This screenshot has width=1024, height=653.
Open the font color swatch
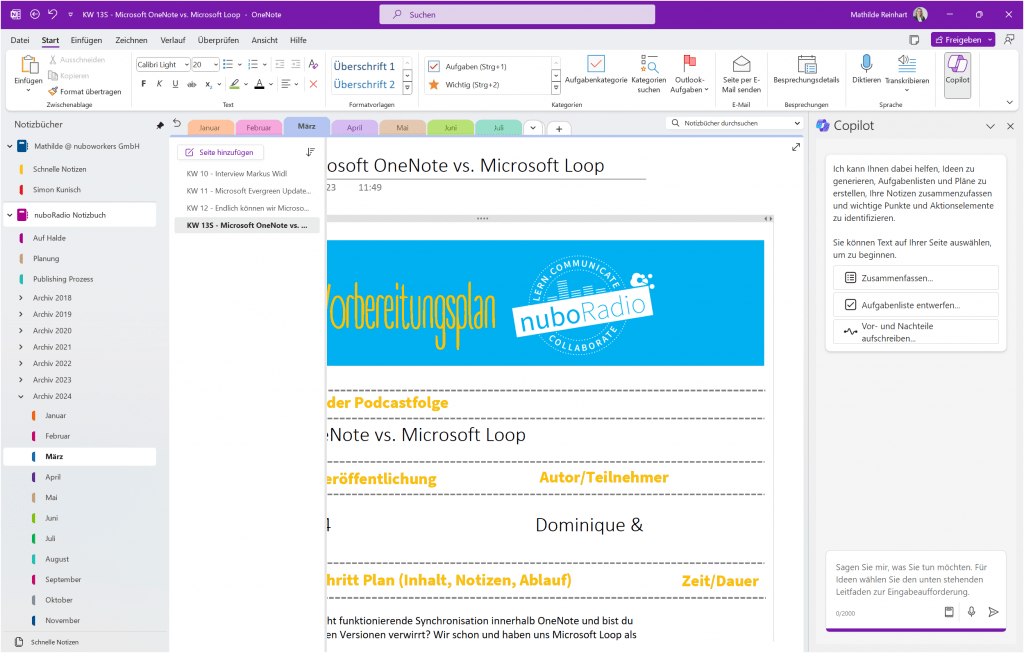tap(260, 84)
